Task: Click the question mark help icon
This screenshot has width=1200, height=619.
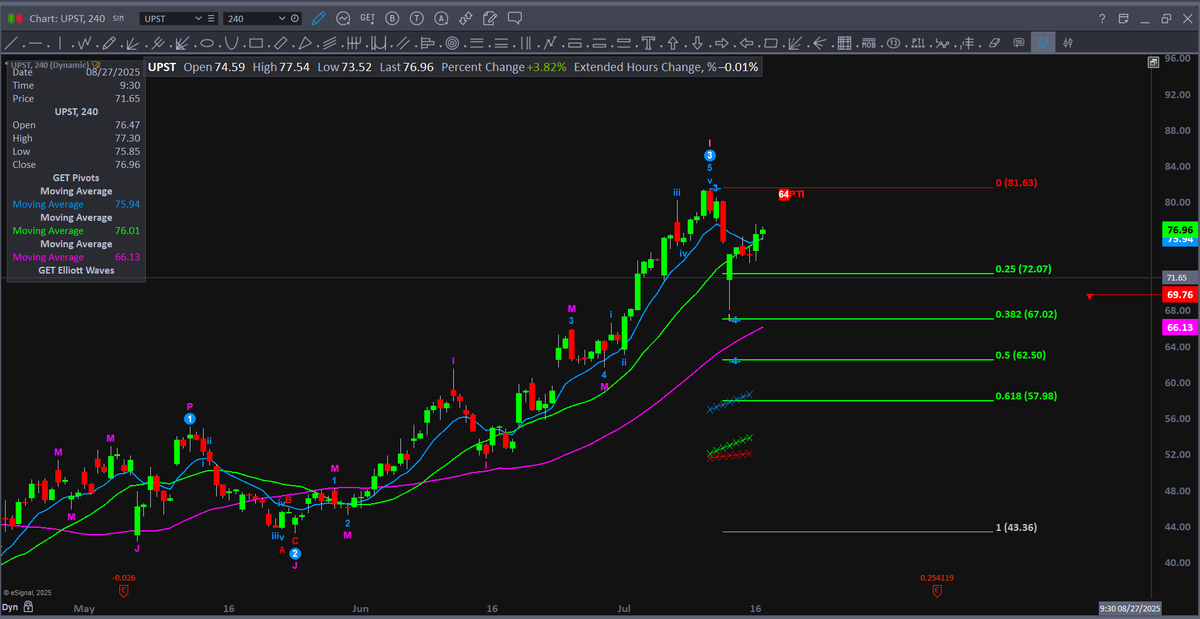Action: pos(1102,19)
